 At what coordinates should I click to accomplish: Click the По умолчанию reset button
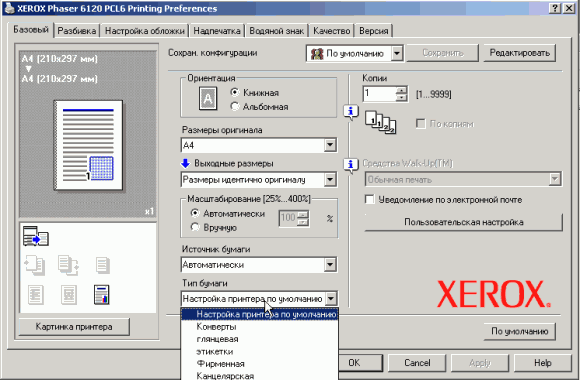pos(519,331)
